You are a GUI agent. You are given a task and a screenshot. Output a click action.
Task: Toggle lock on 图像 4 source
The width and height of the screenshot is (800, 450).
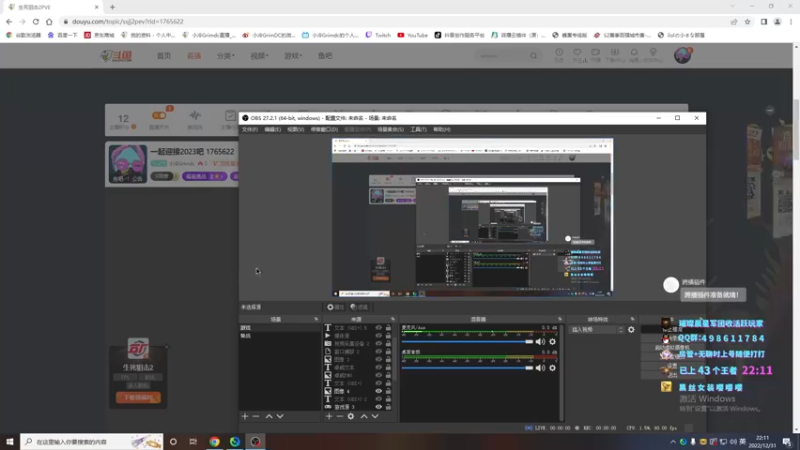[388, 391]
